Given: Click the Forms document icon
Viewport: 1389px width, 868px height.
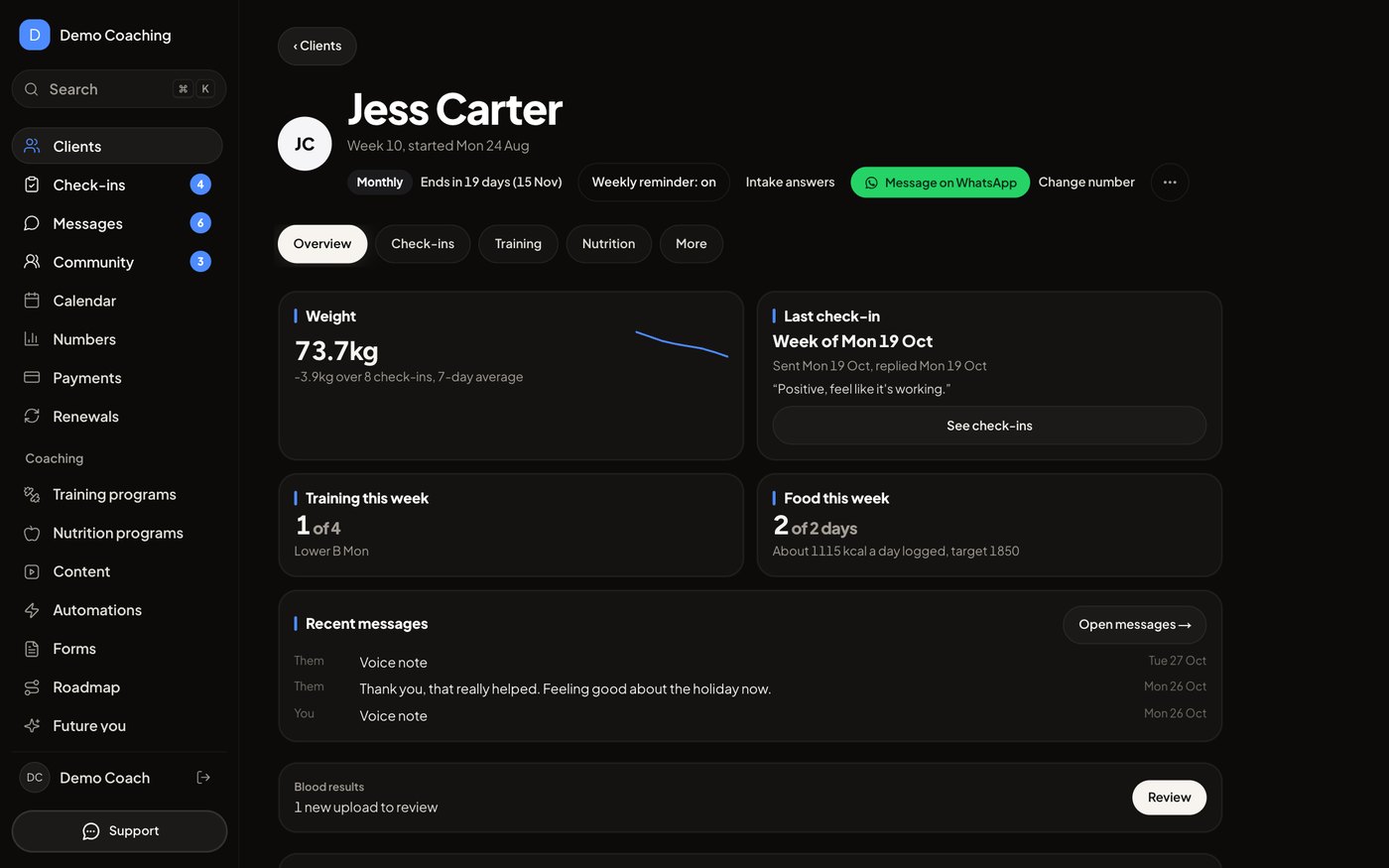Looking at the screenshot, I should coord(32,649).
